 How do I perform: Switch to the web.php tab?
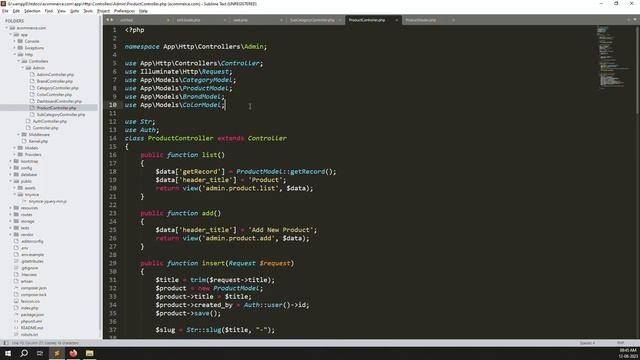(240, 20)
